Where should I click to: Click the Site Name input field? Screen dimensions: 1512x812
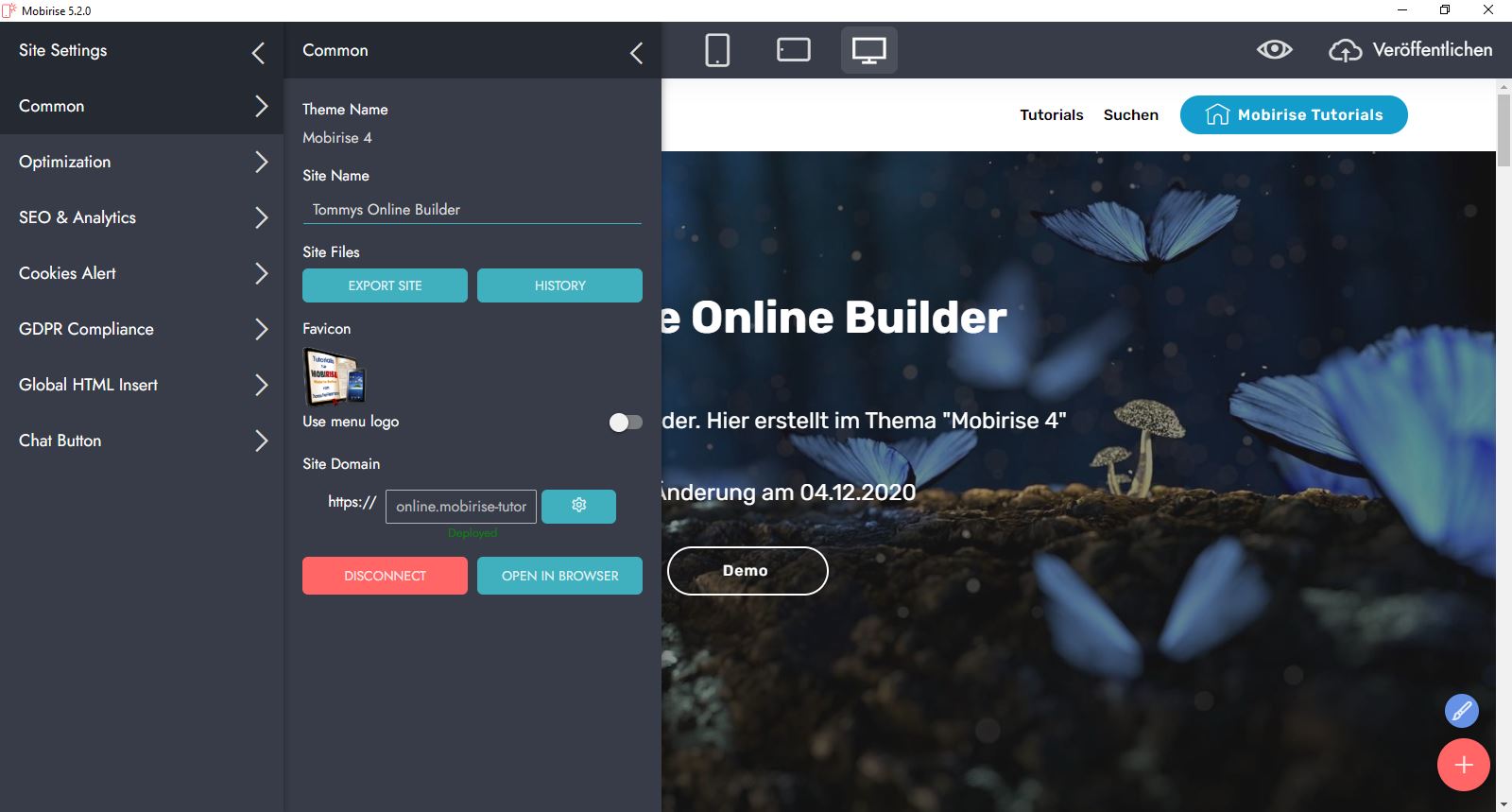[x=472, y=210]
